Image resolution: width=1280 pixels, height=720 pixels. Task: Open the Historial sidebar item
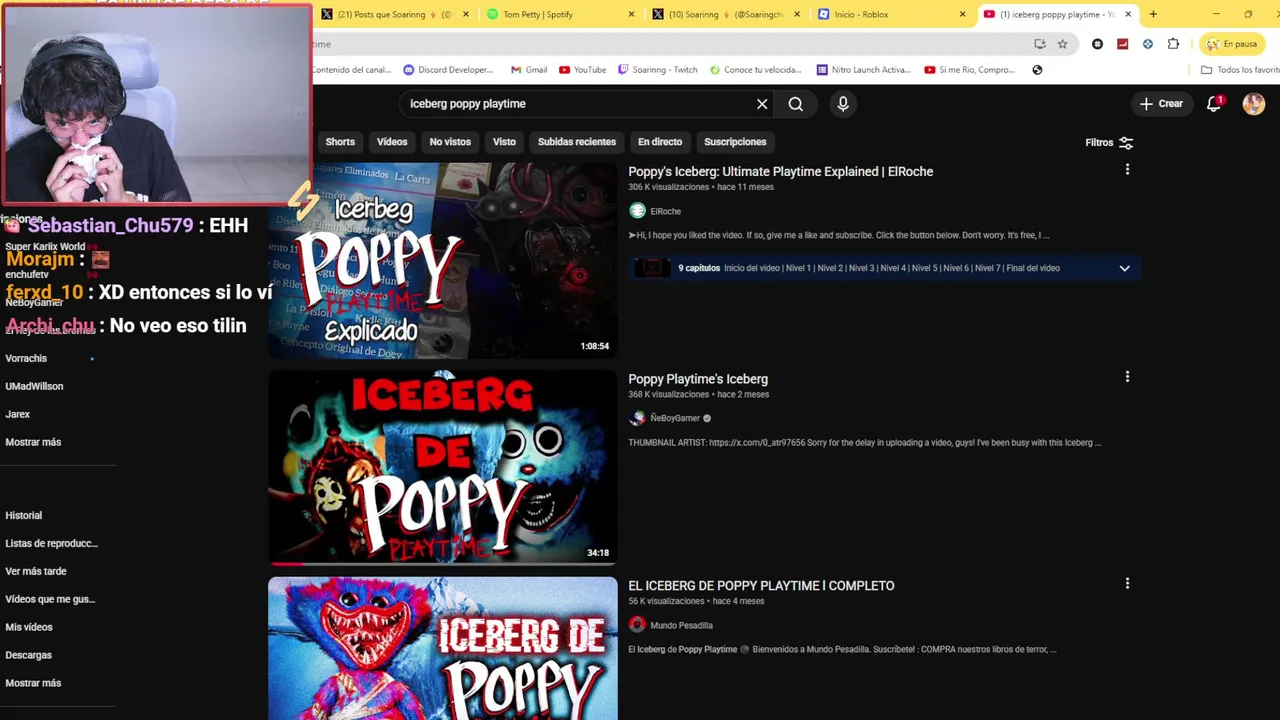click(24, 516)
